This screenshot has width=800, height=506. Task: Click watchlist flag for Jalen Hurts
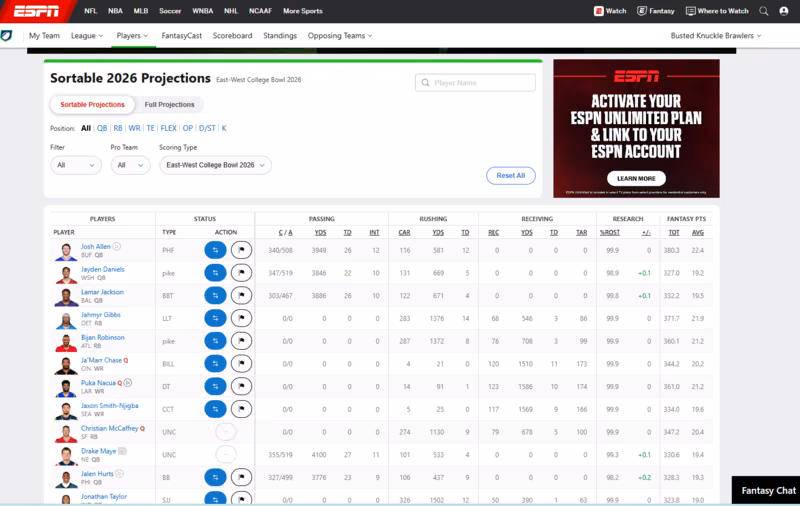(x=241, y=477)
